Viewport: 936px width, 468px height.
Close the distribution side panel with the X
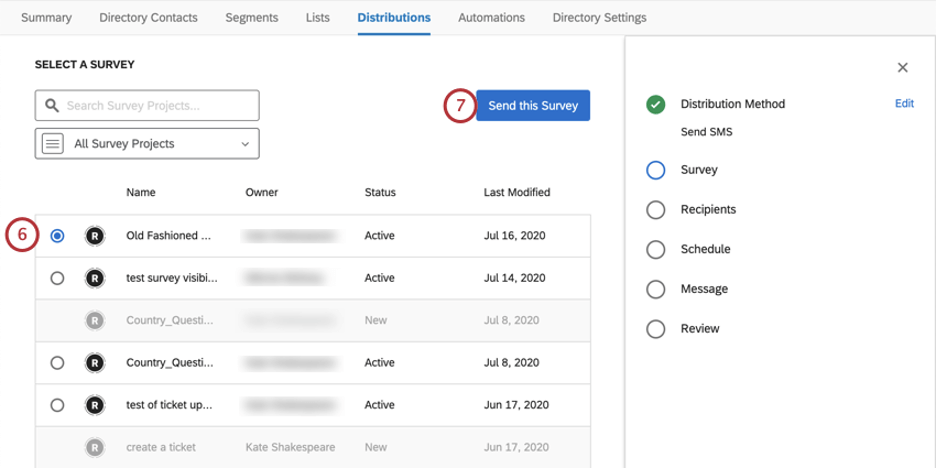(902, 68)
